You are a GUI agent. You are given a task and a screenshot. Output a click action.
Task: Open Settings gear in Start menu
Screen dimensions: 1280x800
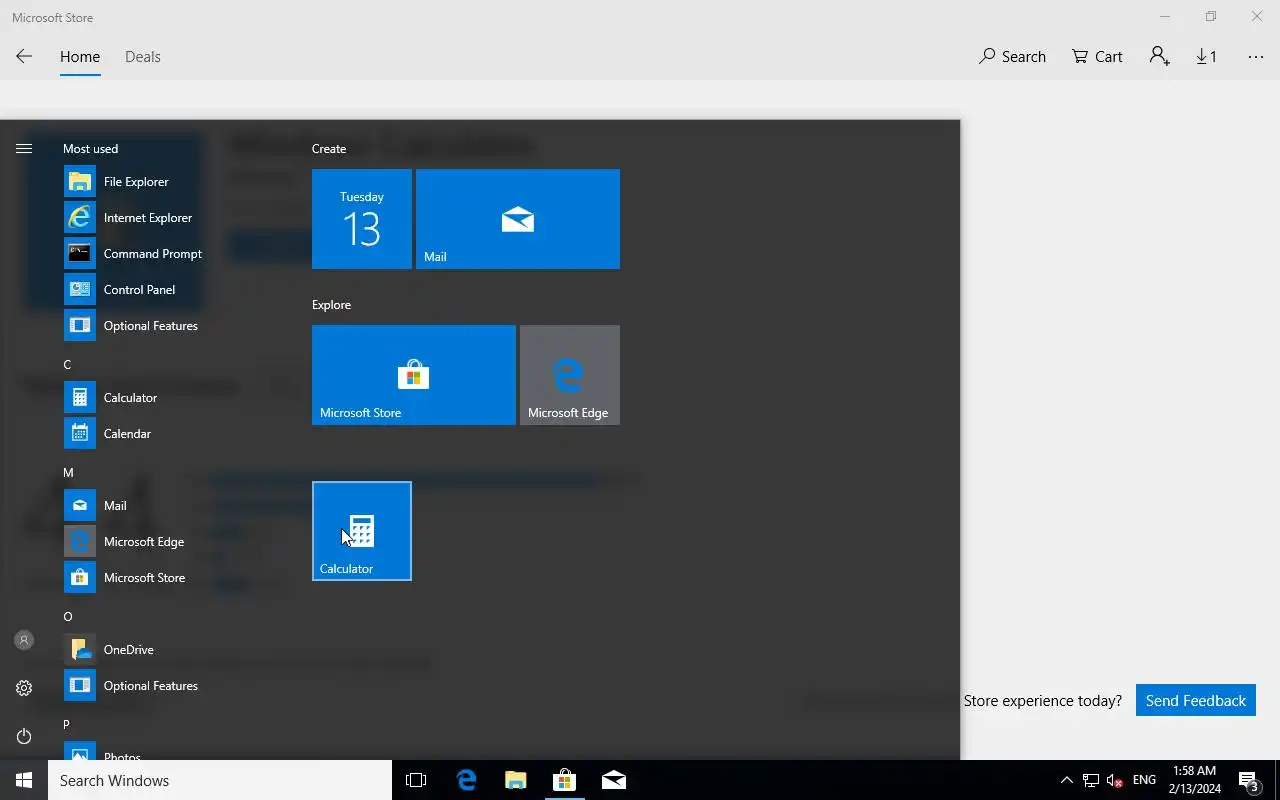coord(24,688)
